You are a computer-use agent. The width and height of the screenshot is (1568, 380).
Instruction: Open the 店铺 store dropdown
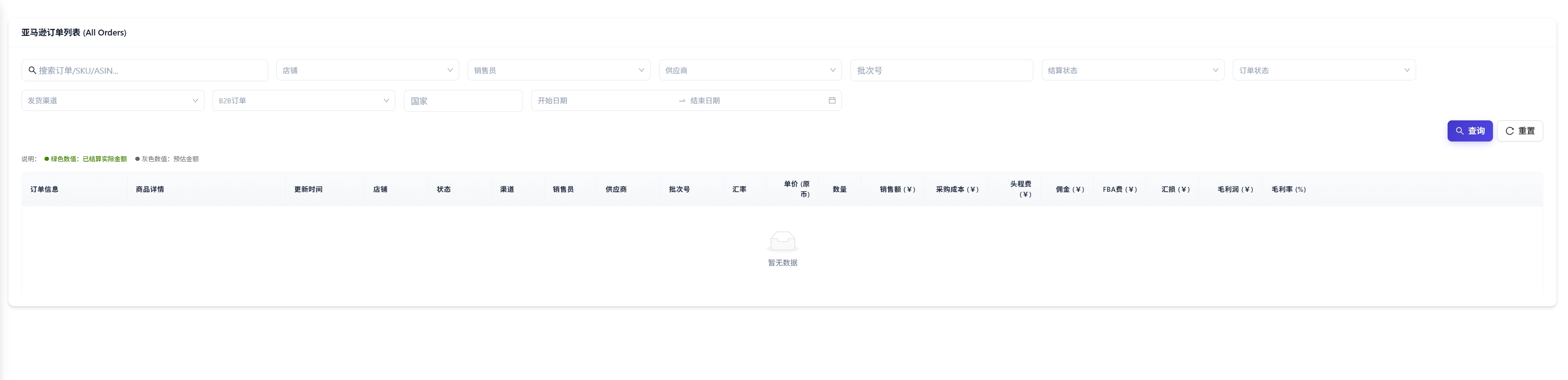click(x=367, y=70)
